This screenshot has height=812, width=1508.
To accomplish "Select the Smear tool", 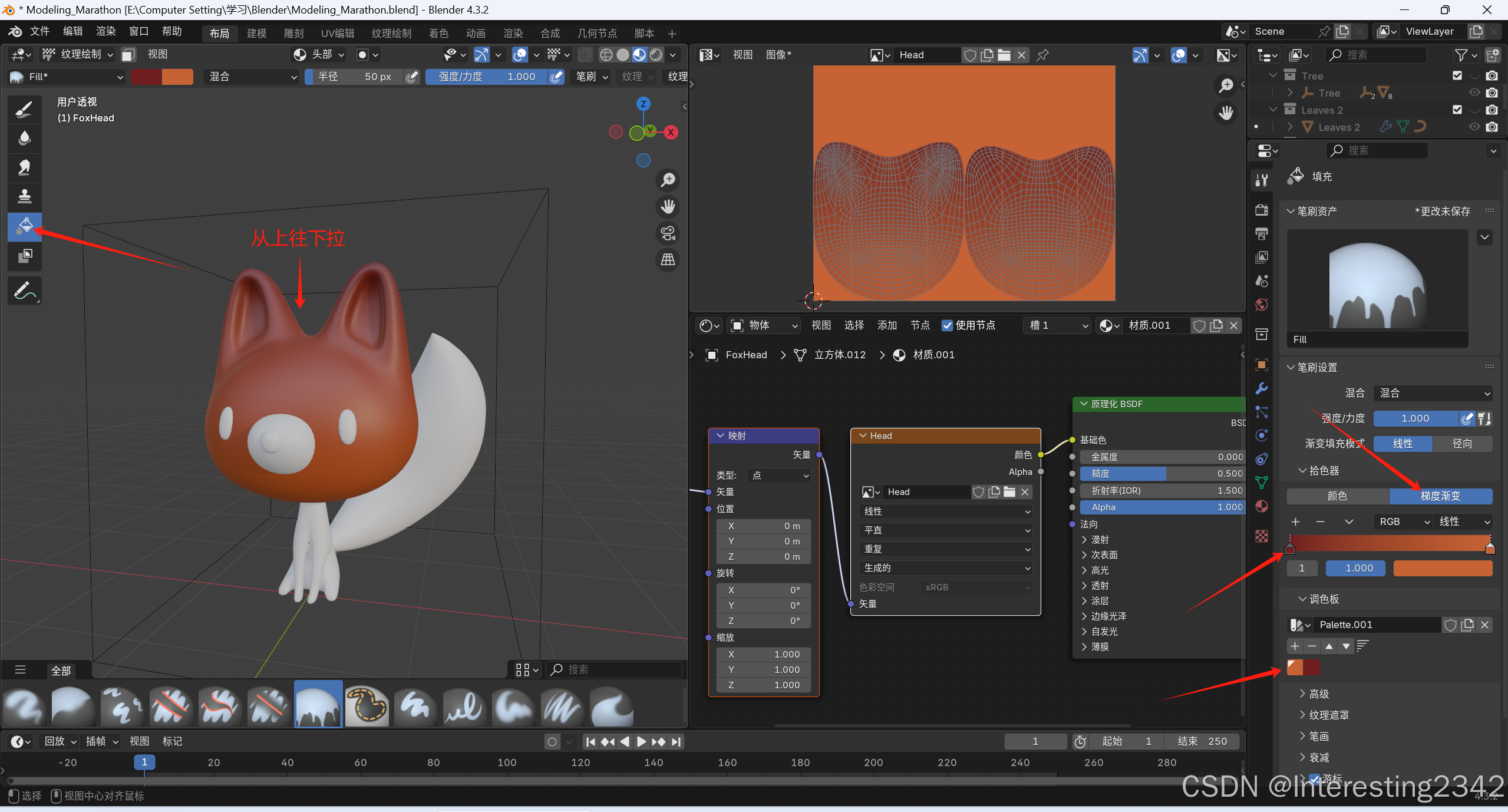I will [25, 167].
